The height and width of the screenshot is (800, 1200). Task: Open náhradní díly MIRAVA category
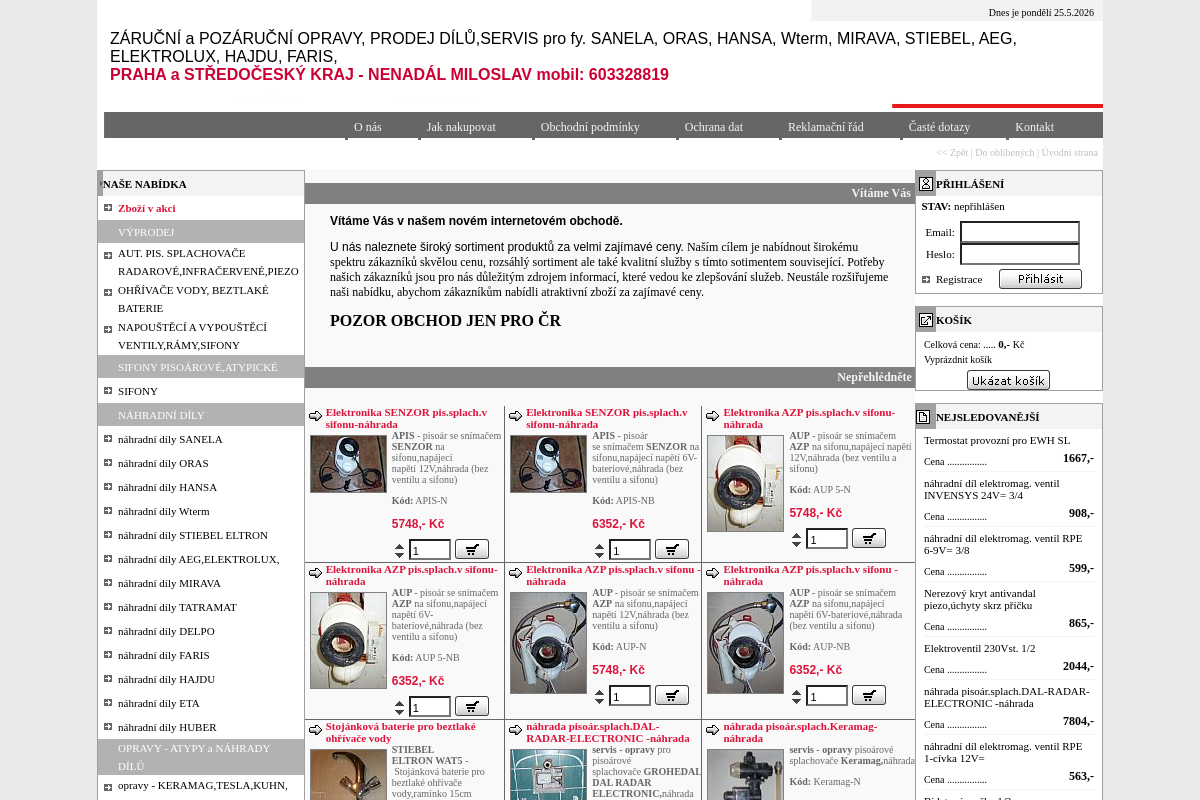(169, 583)
